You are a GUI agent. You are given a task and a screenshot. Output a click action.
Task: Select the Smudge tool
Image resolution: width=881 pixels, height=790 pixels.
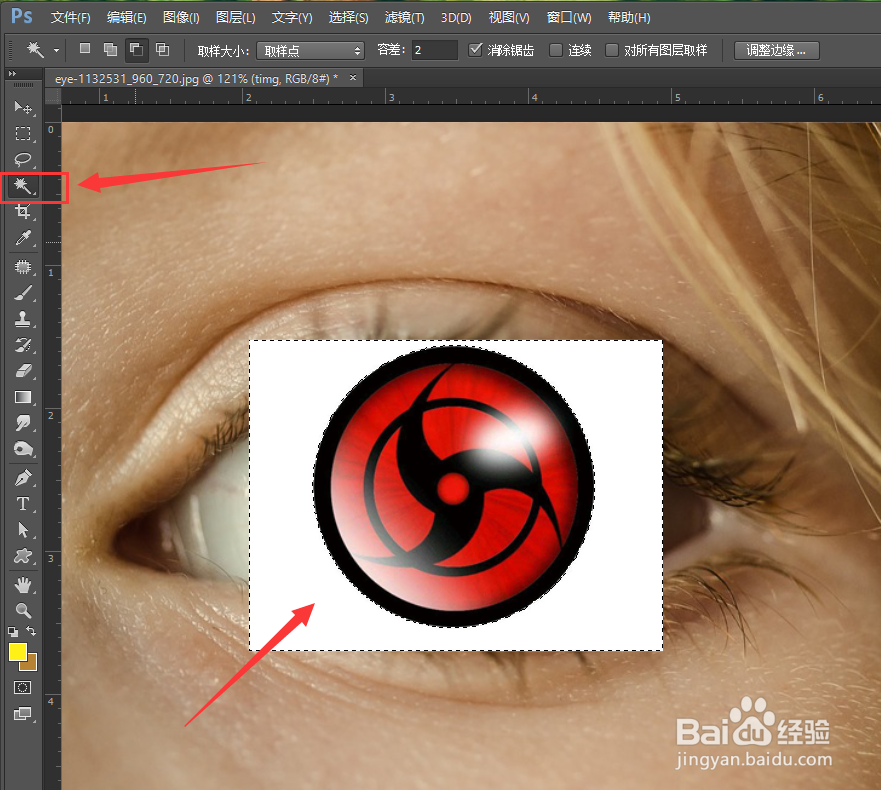click(x=22, y=423)
